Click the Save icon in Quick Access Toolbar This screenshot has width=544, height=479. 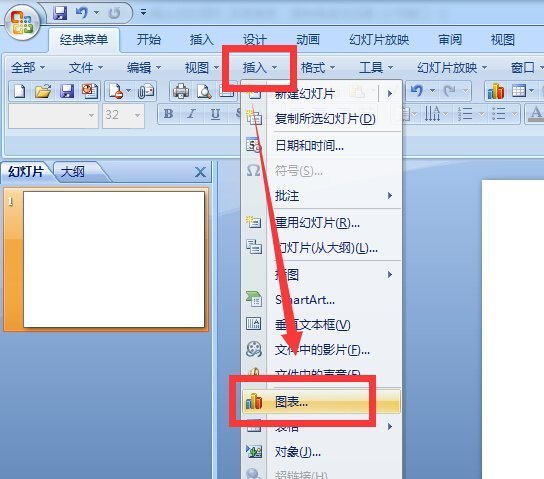coord(60,13)
